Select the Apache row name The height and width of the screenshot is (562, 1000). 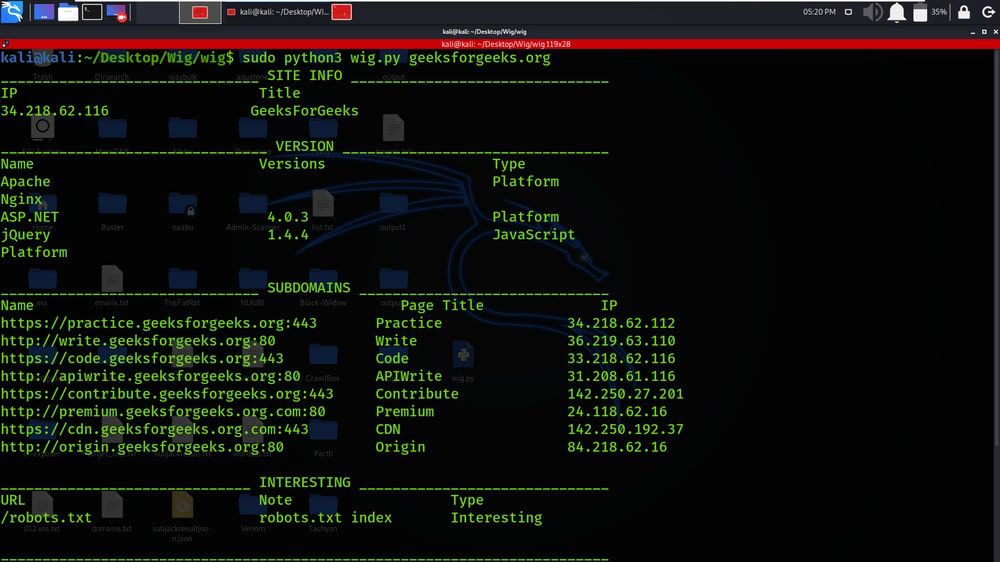(26, 182)
